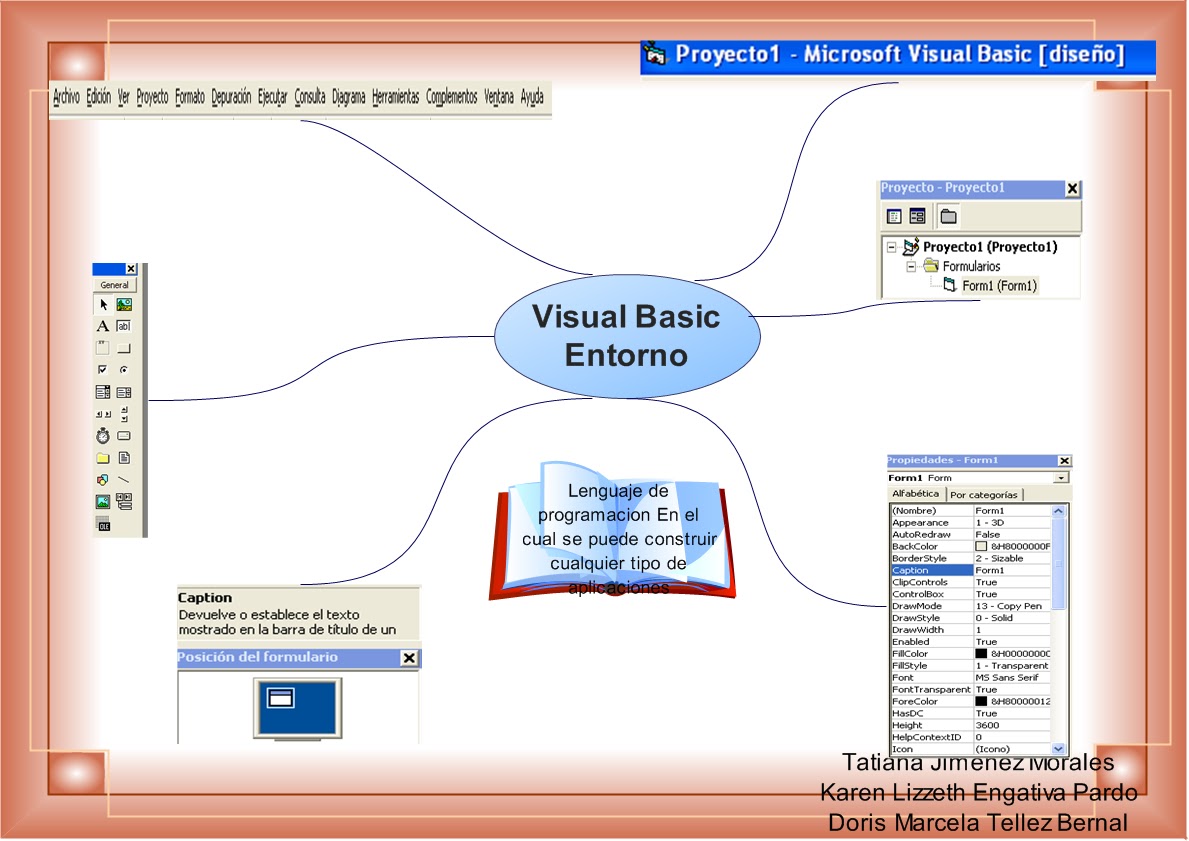Viewport: 1189px width, 841px height.
Task: Select the Label tool (A icon)
Action: point(102,327)
